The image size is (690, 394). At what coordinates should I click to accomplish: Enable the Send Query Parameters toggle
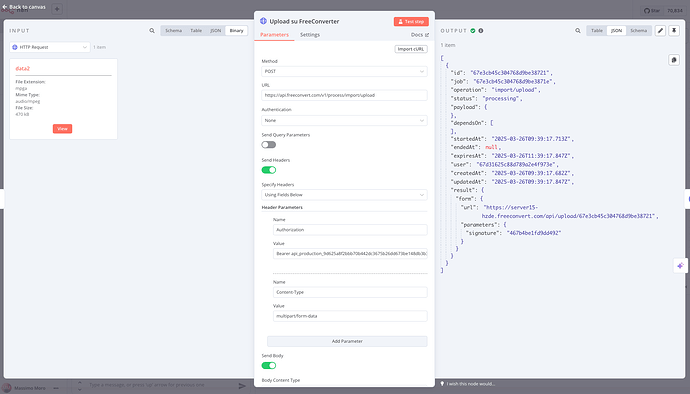(268, 145)
